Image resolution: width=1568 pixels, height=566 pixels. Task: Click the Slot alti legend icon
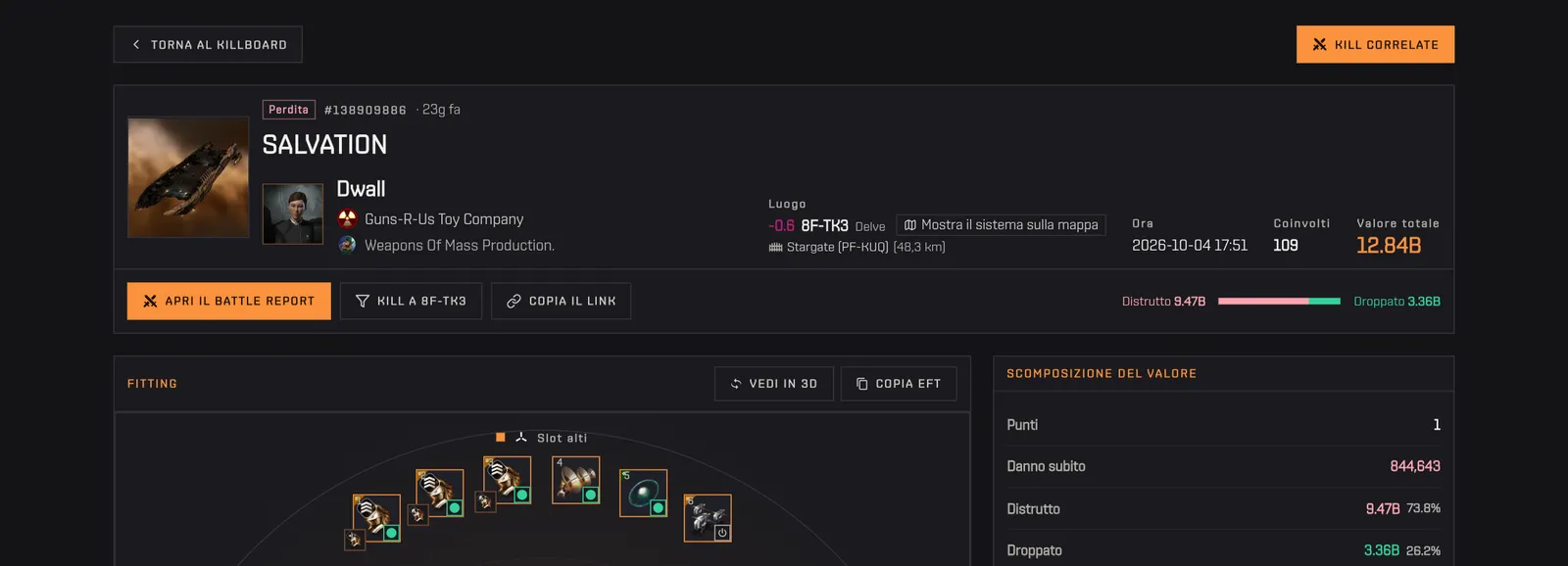point(521,438)
